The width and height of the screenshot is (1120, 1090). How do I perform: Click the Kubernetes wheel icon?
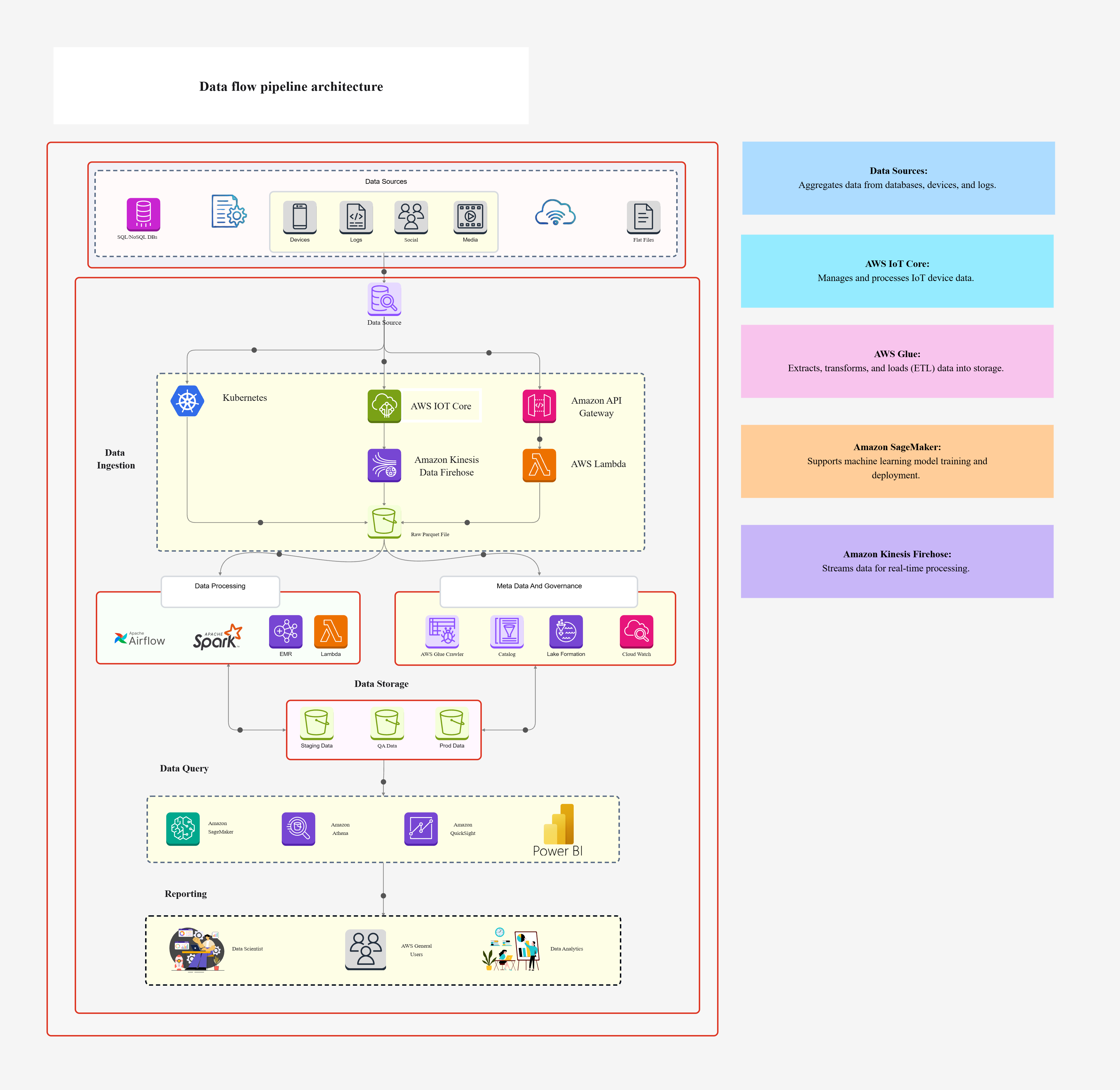click(x=187, y=401)
